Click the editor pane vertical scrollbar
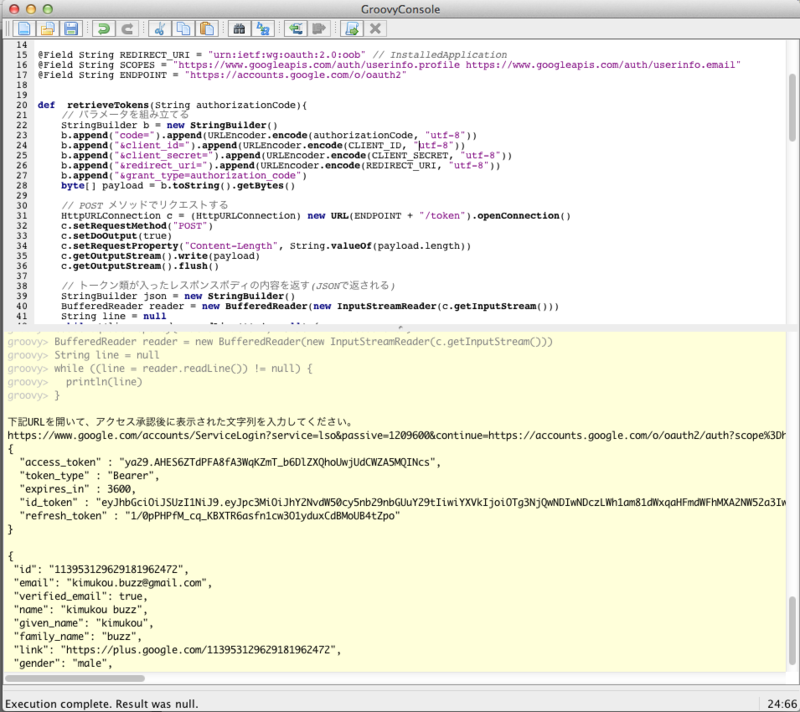Viewport: 800px width, 712px height. [792, 107]
